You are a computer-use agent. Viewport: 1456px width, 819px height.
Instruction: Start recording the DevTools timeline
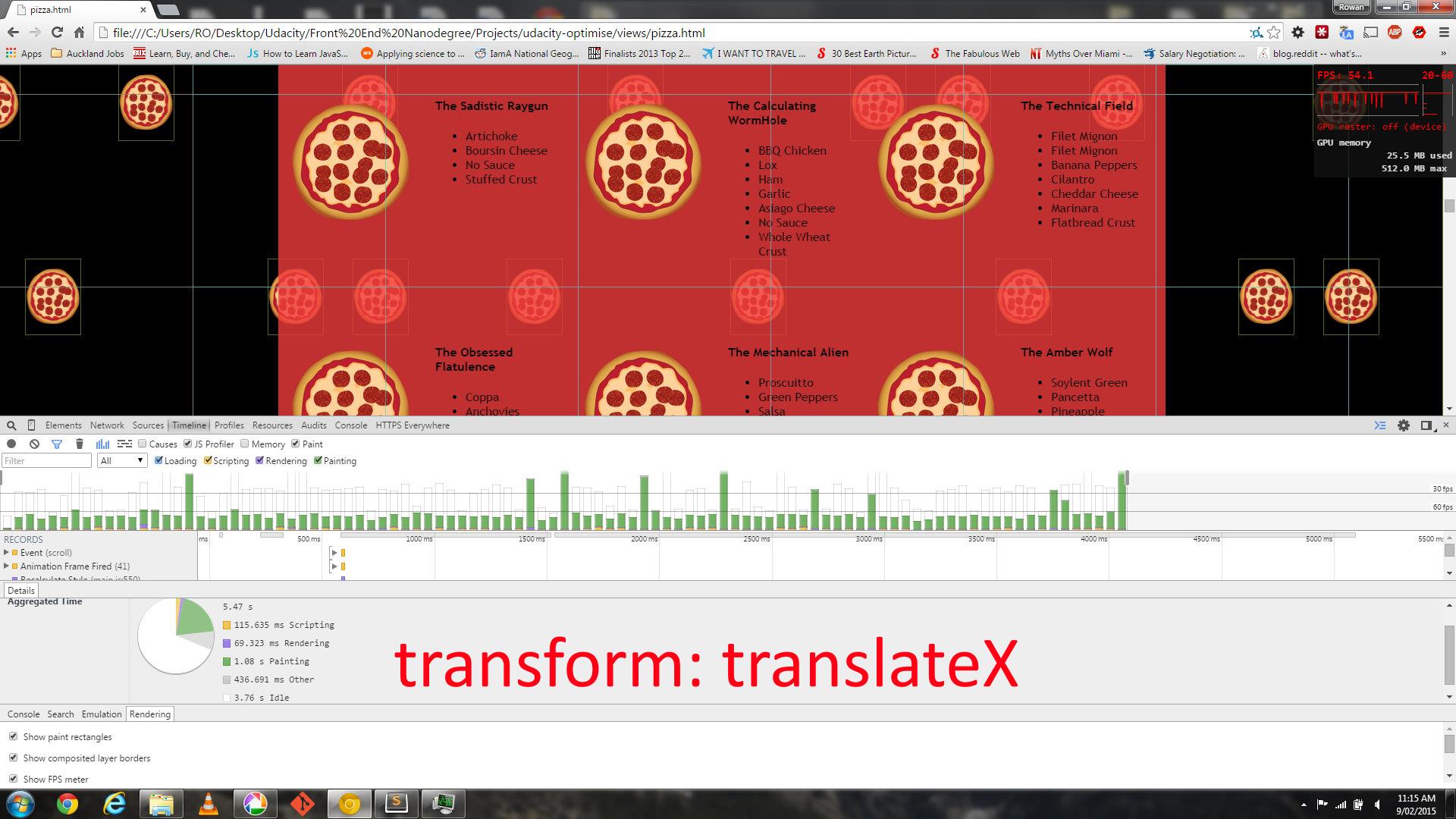pos(11,444)
